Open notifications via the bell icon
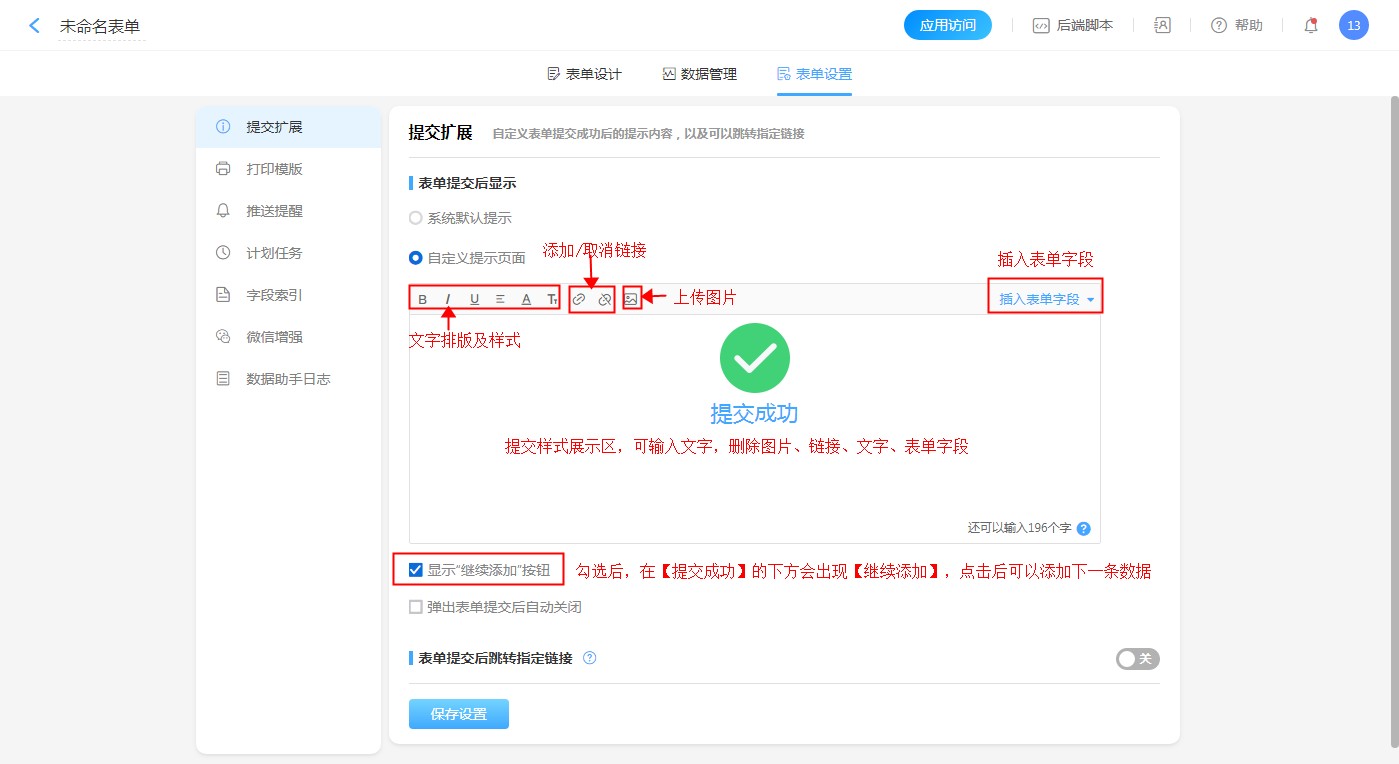Viewport: 1399px width, 764px height. (x=1311, y=26)
